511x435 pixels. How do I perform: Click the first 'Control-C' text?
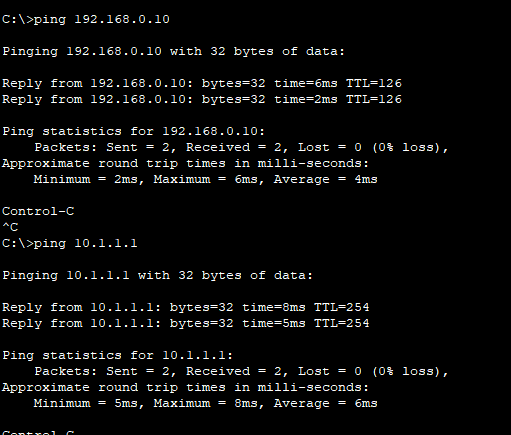(38, 211)
